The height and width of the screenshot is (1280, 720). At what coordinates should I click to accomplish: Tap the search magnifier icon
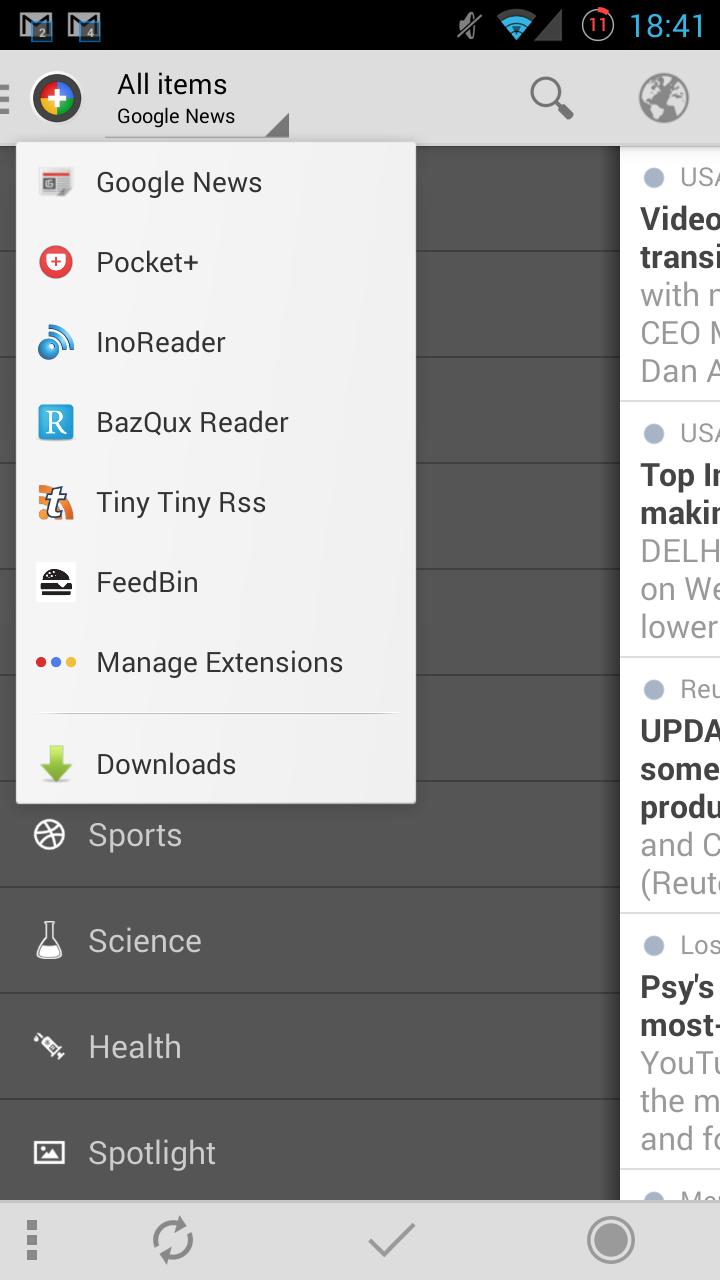tap(551, 97)
